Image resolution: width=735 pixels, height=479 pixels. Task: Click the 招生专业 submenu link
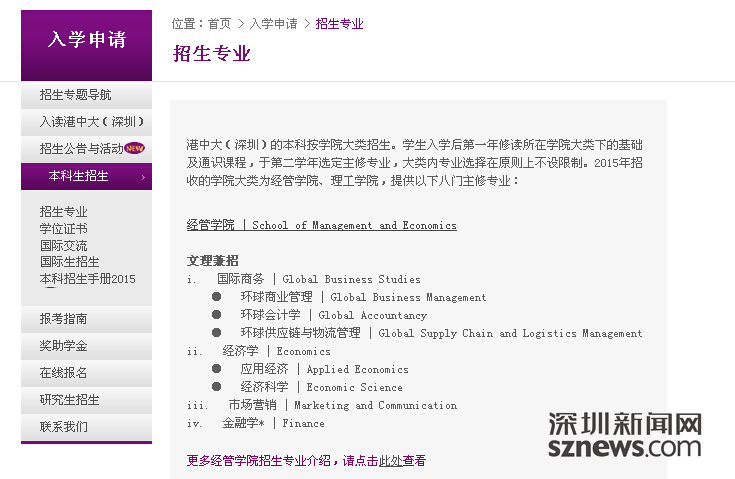[x=63, y=212]
